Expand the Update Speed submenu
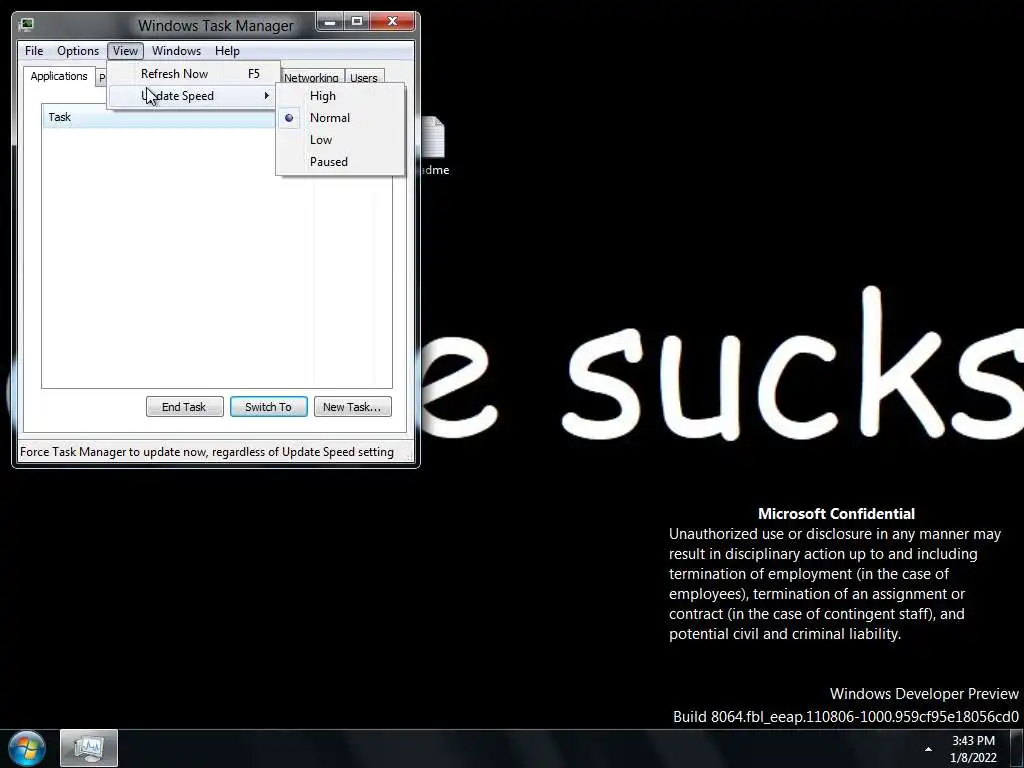Screen dimensions: 1024x768 pyautogui.click(x=194, y=96)
